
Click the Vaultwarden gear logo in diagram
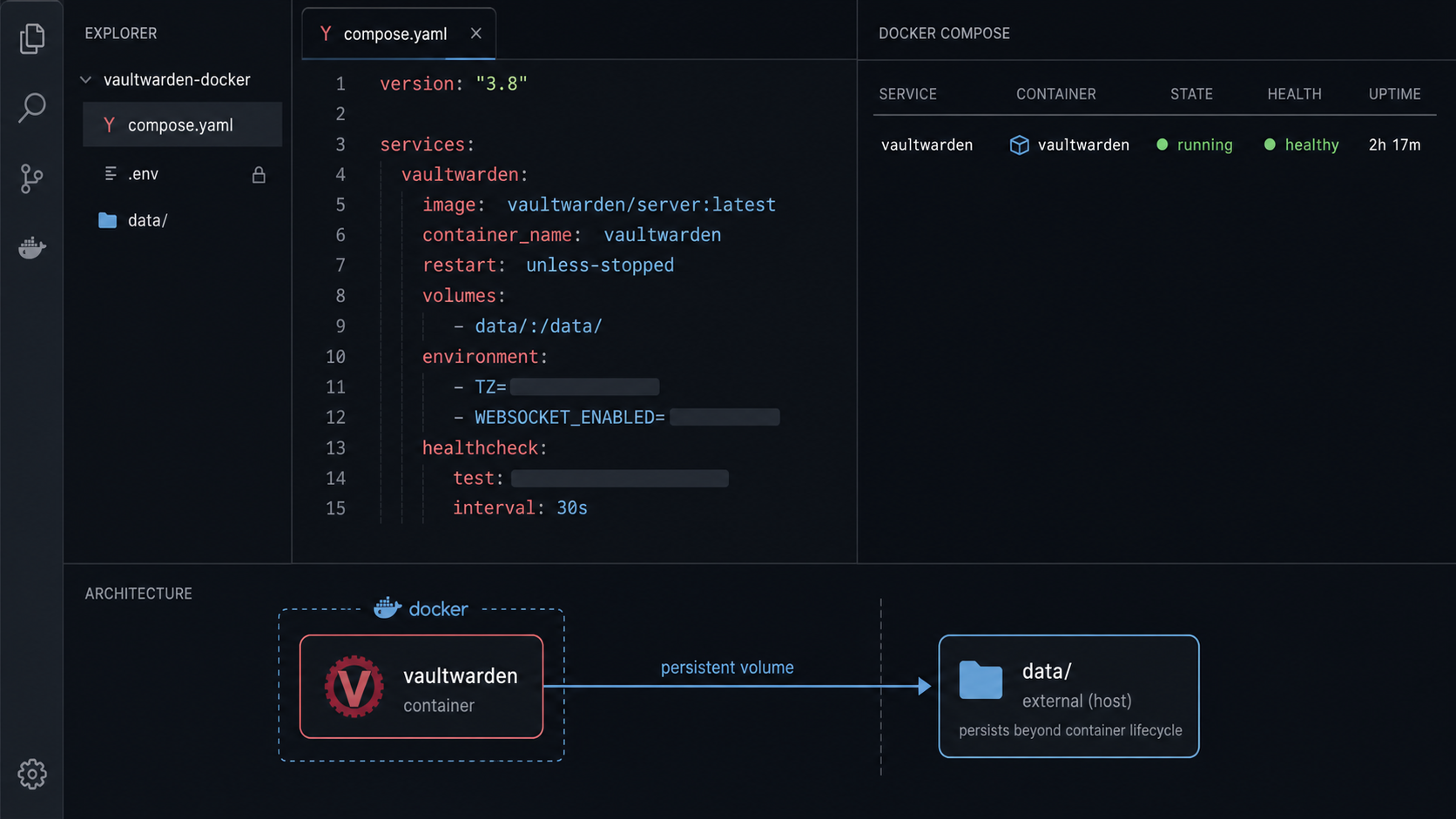(x=354, y=687)
